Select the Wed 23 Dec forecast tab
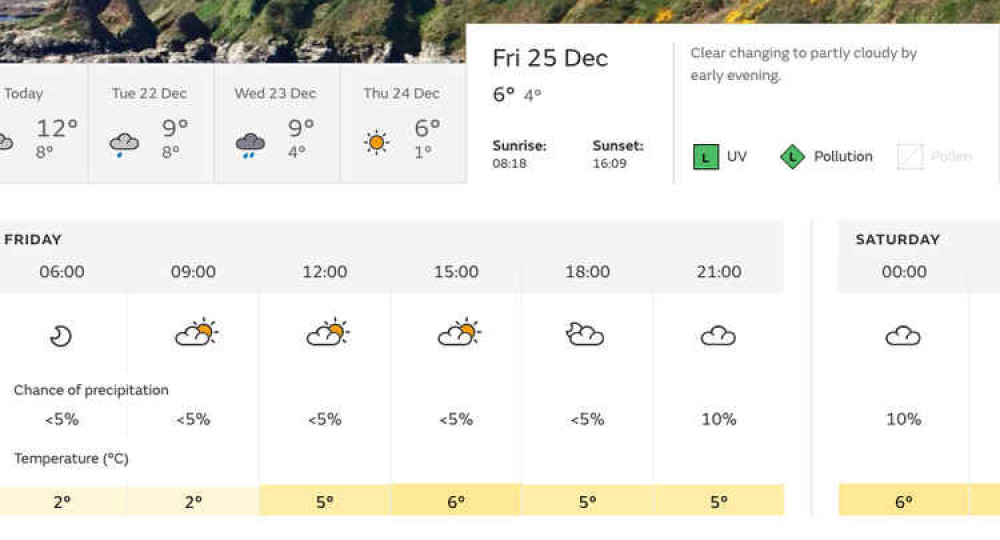This screenshot has height=540, width=1000. point(277,123)
